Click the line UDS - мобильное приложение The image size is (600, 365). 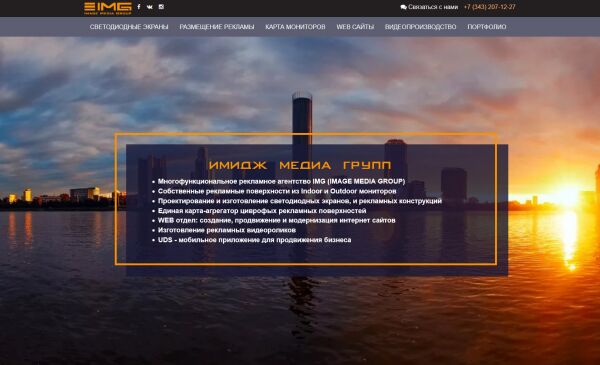(254, 240)
